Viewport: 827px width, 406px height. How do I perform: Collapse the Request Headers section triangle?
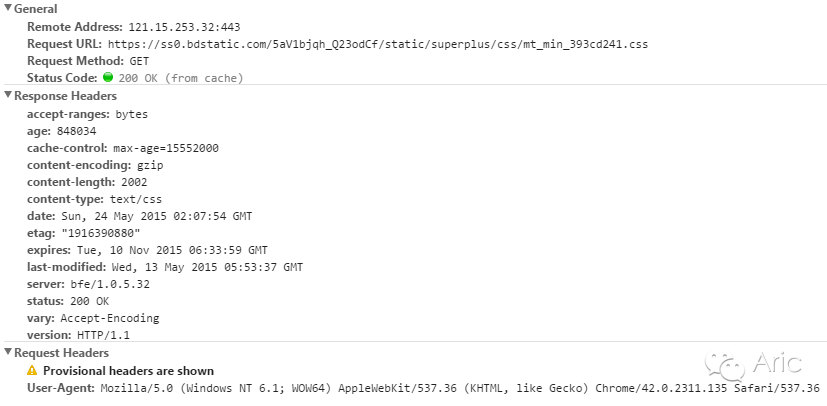(x=8, y=352)
